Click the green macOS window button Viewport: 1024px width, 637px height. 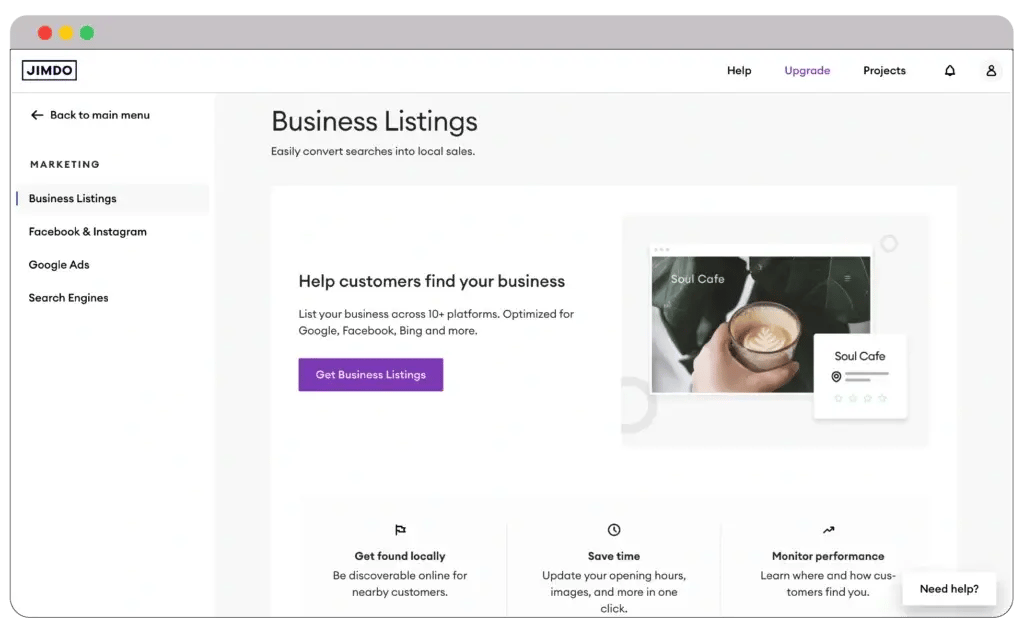(87, 33)
